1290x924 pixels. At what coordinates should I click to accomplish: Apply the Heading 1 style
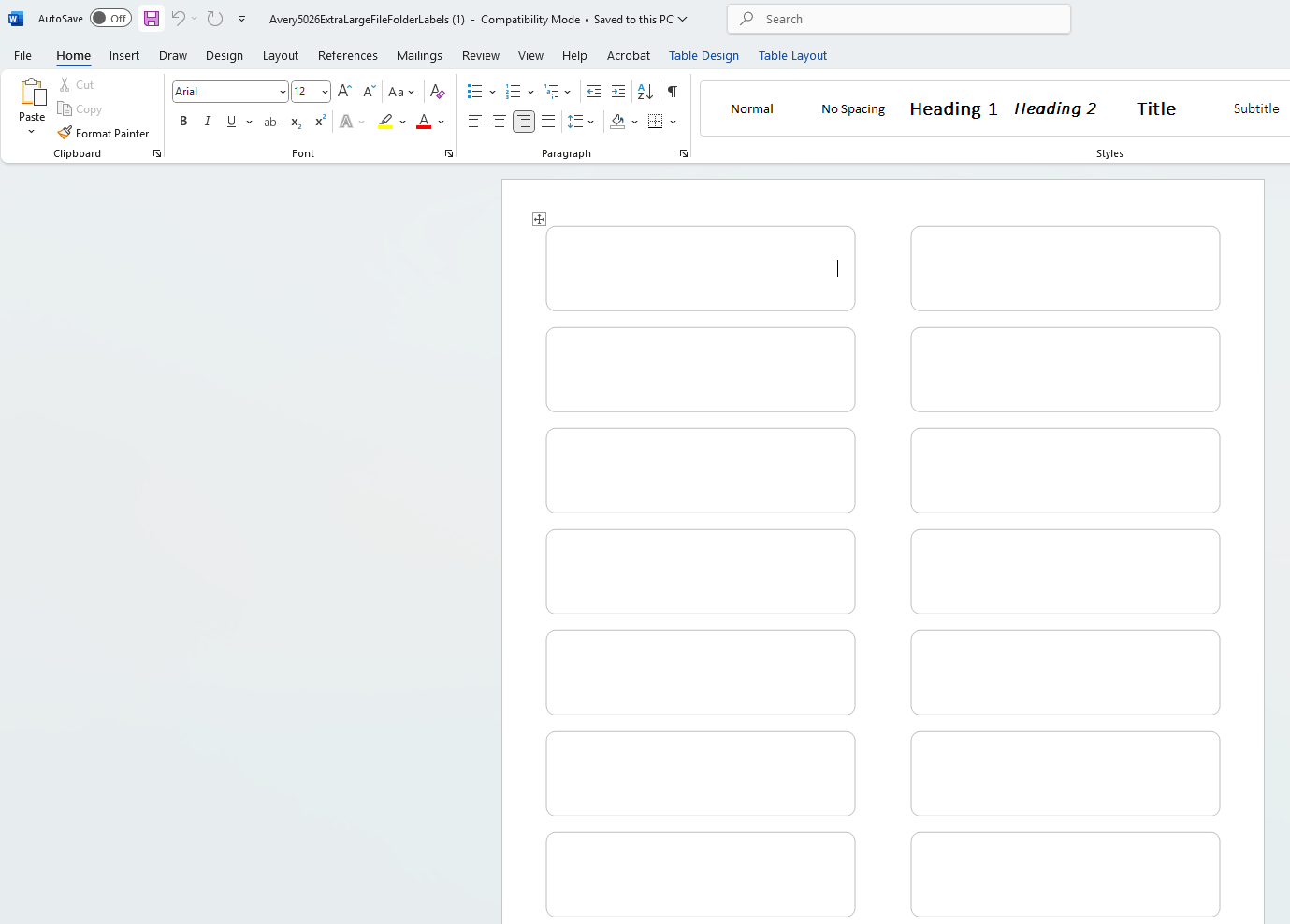pos(953,108)
